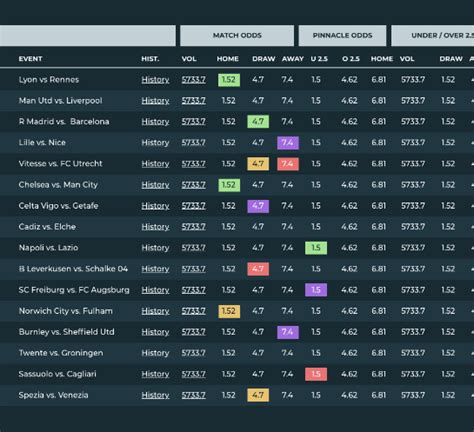Click yellow 1.52 home odds for Norwich City vs. Fulham
The image size is (474, 432).
click(229, 311)
